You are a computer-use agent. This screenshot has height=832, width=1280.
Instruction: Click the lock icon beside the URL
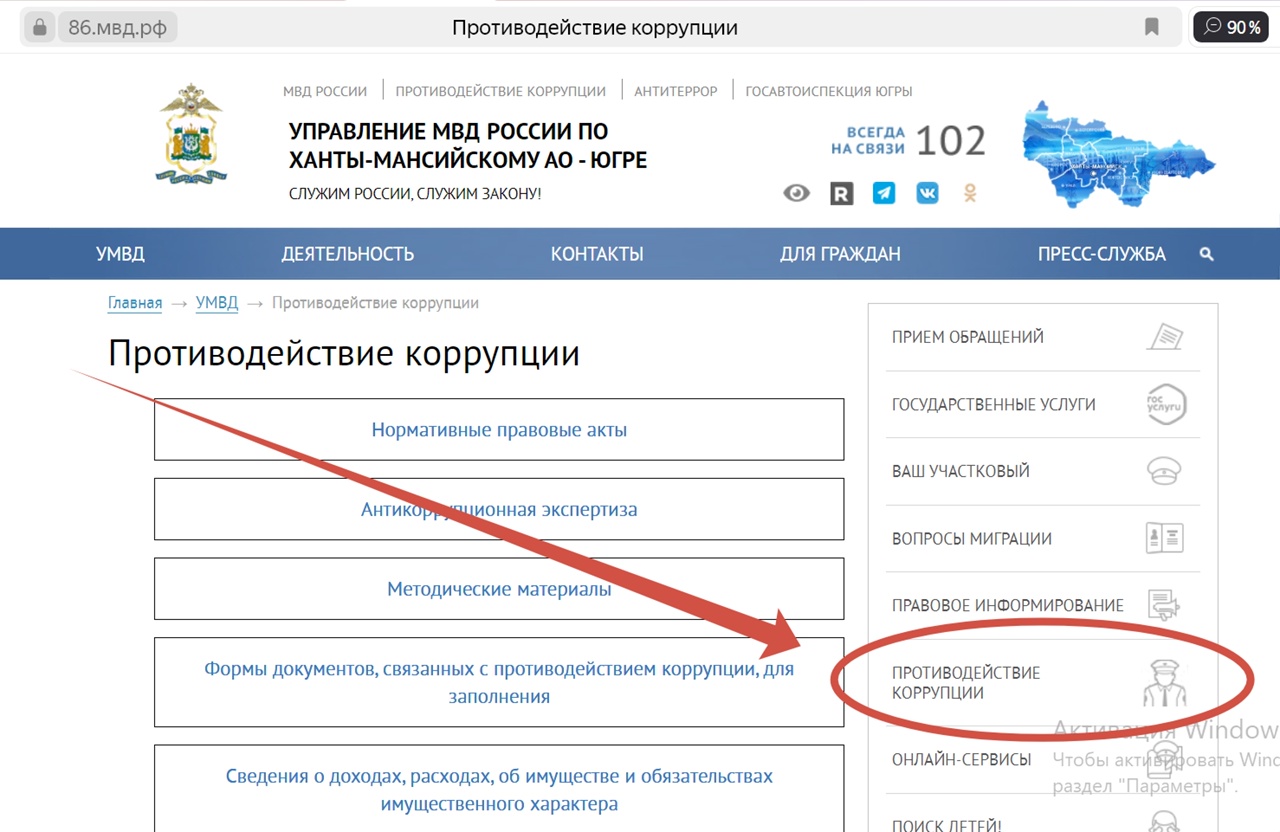(x=39, y=27)
